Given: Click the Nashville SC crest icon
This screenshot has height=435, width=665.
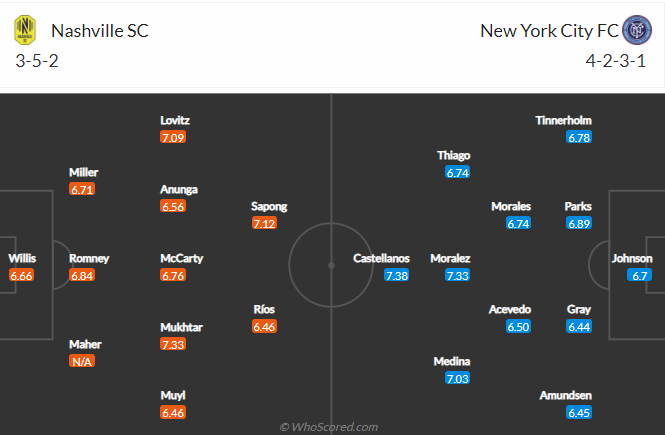Looking at the screenshot, I should (x=25, y=30).
